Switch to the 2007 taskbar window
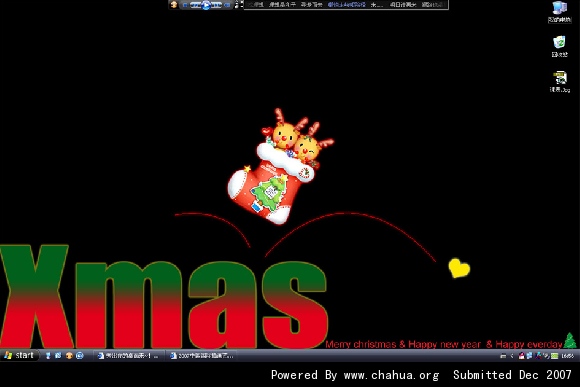The width and height of the screenshot is (580, 387). tap(202, 356)
